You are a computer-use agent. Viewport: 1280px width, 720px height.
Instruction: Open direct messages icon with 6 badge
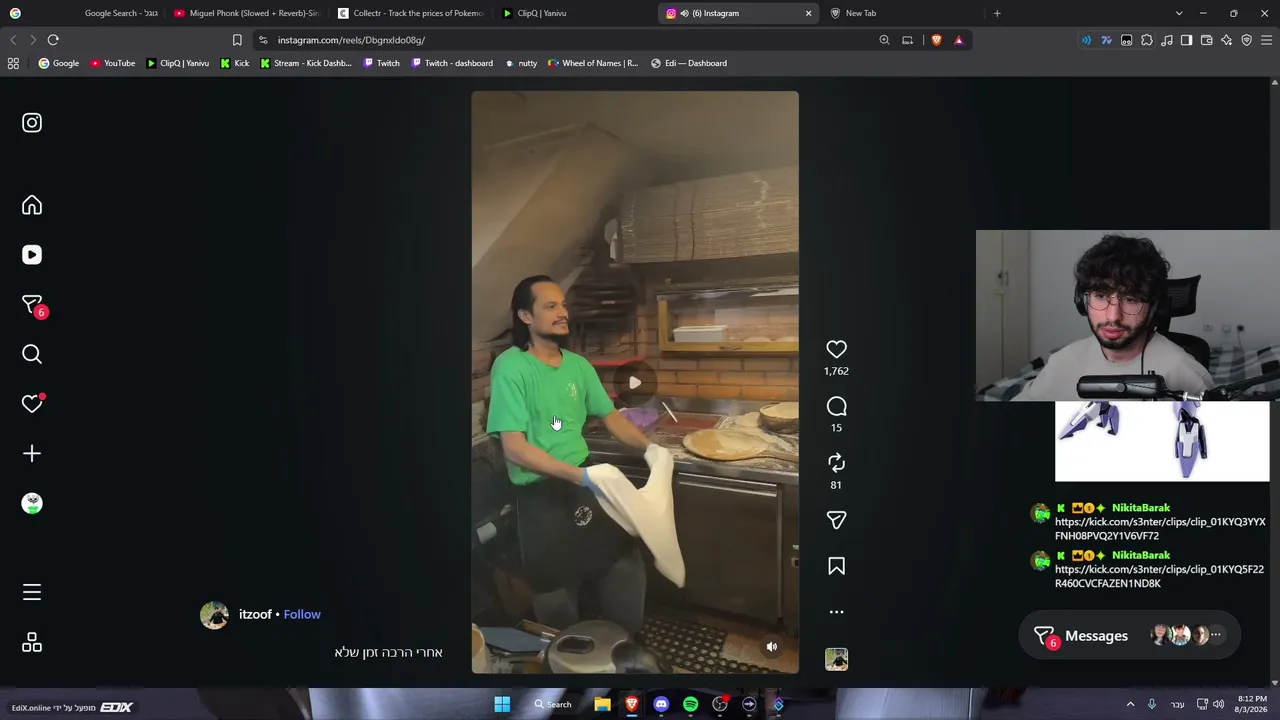[33, 305]
